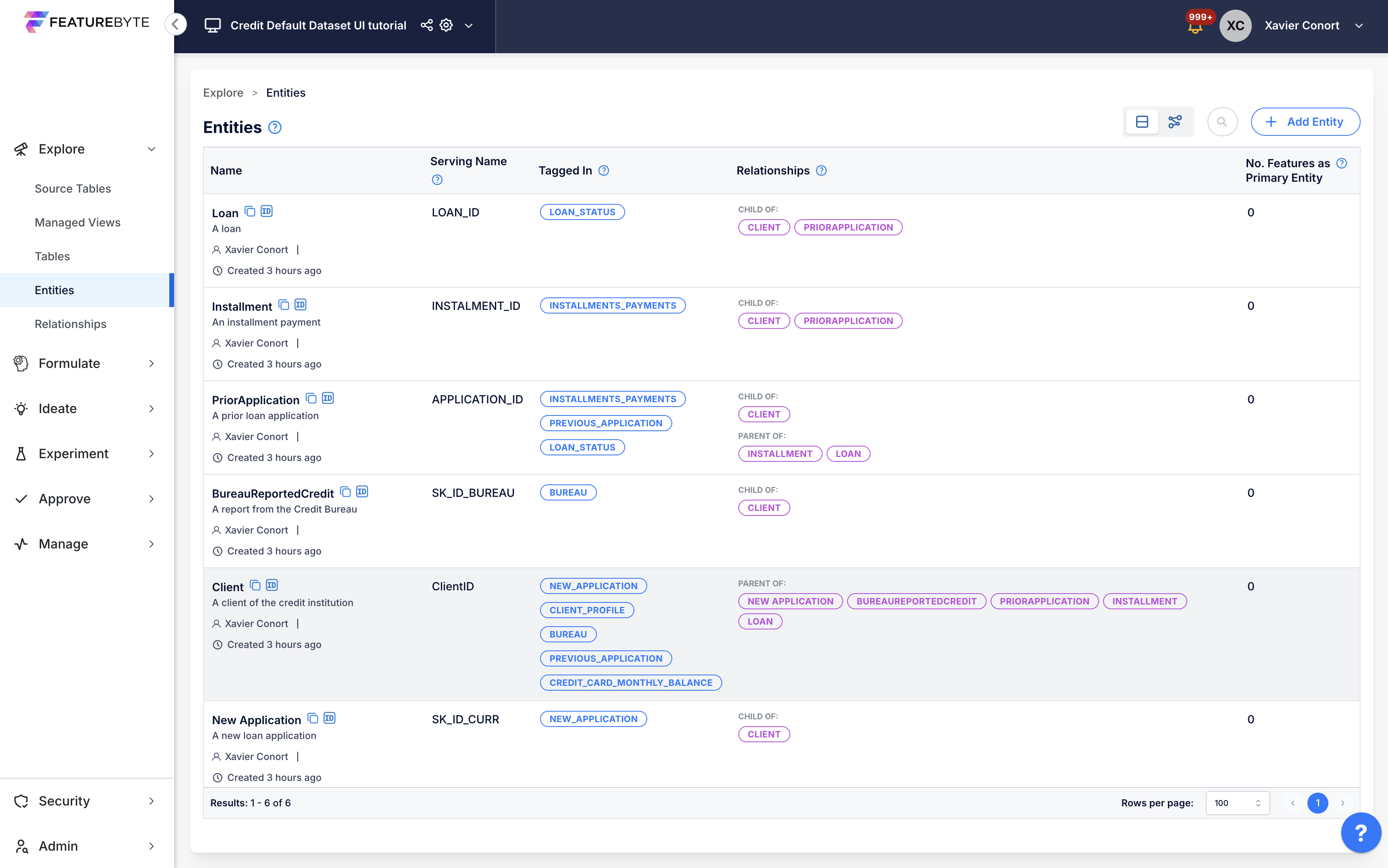Switch to relationship graph view icon
The image size is (1388, 868).
click(x=1176, y=121)
